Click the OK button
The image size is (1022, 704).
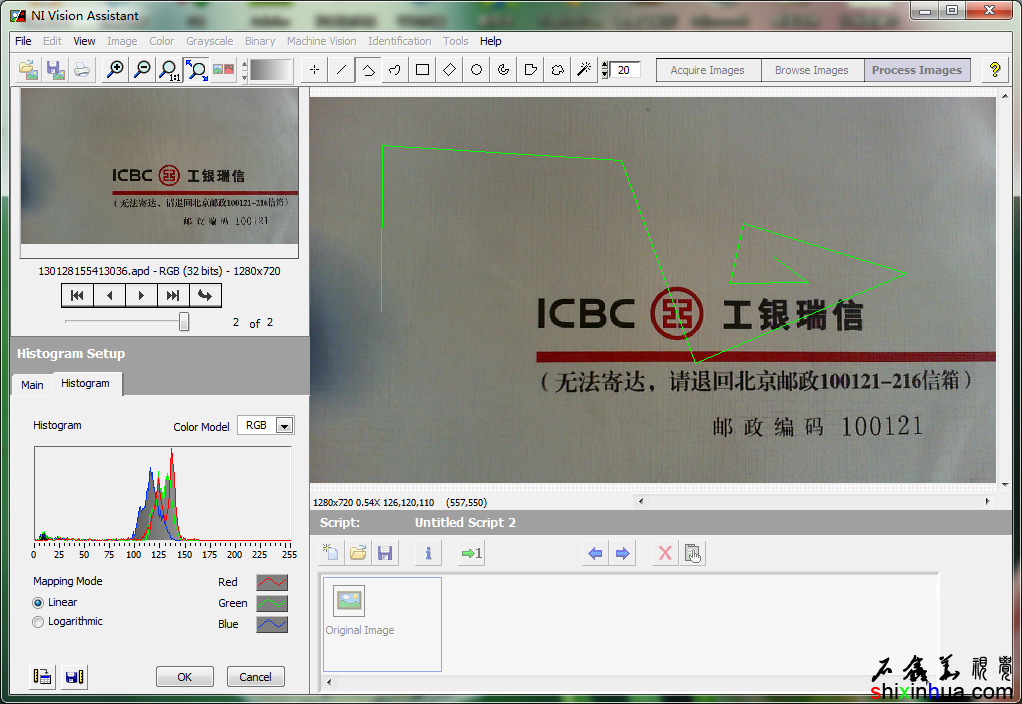click(185, 677)
